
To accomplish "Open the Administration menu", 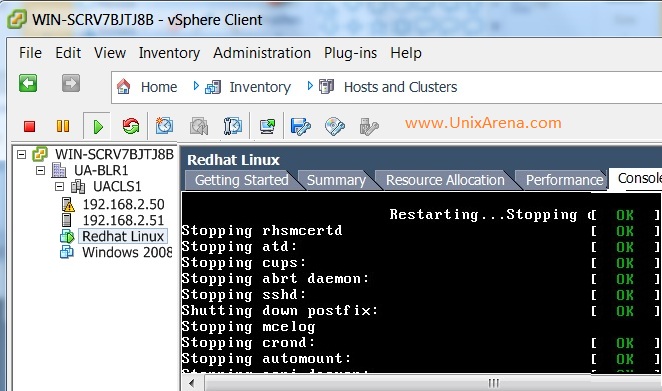I will click(x=262, y=53).
